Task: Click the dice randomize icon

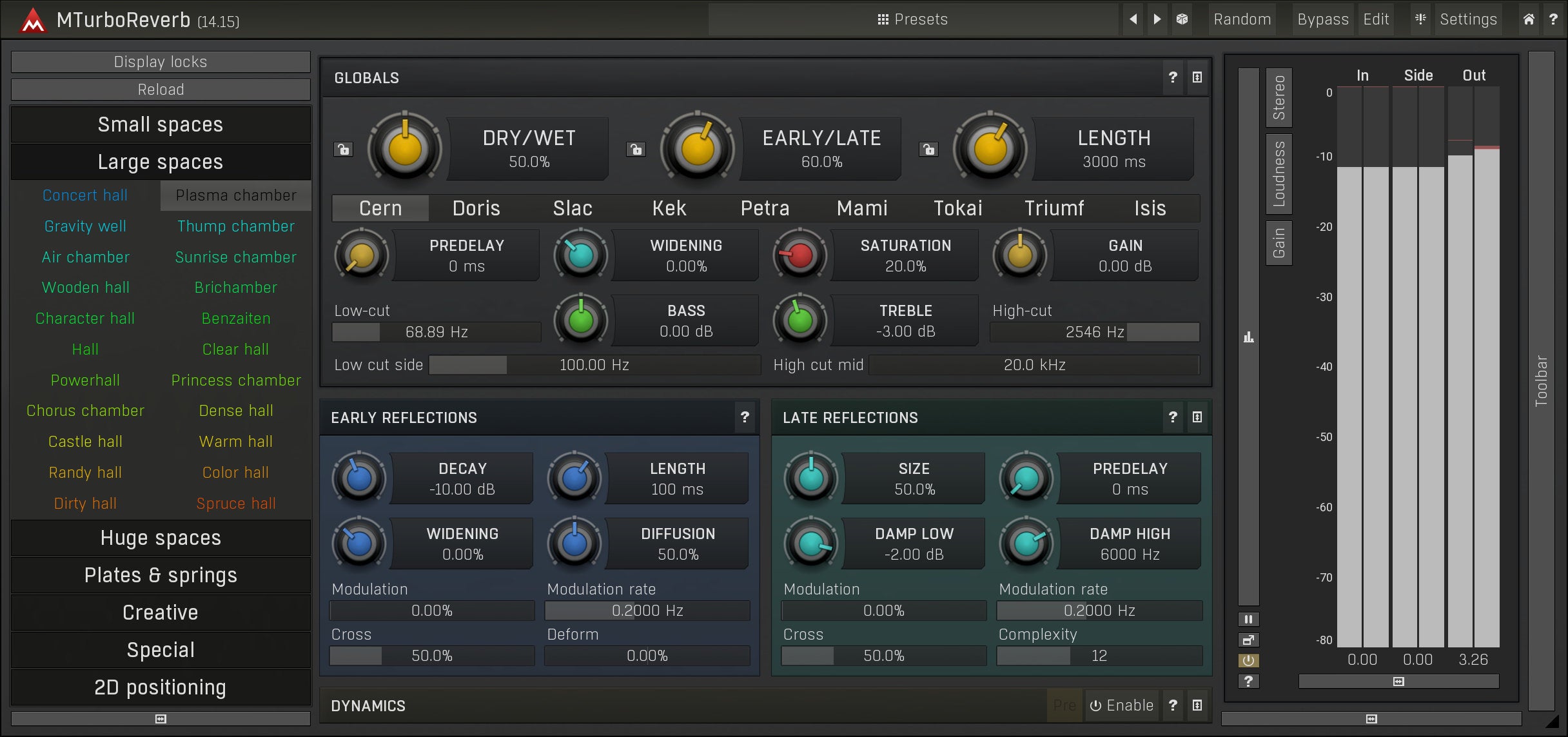Action: pyautogui.click(x=1182, y=19)
